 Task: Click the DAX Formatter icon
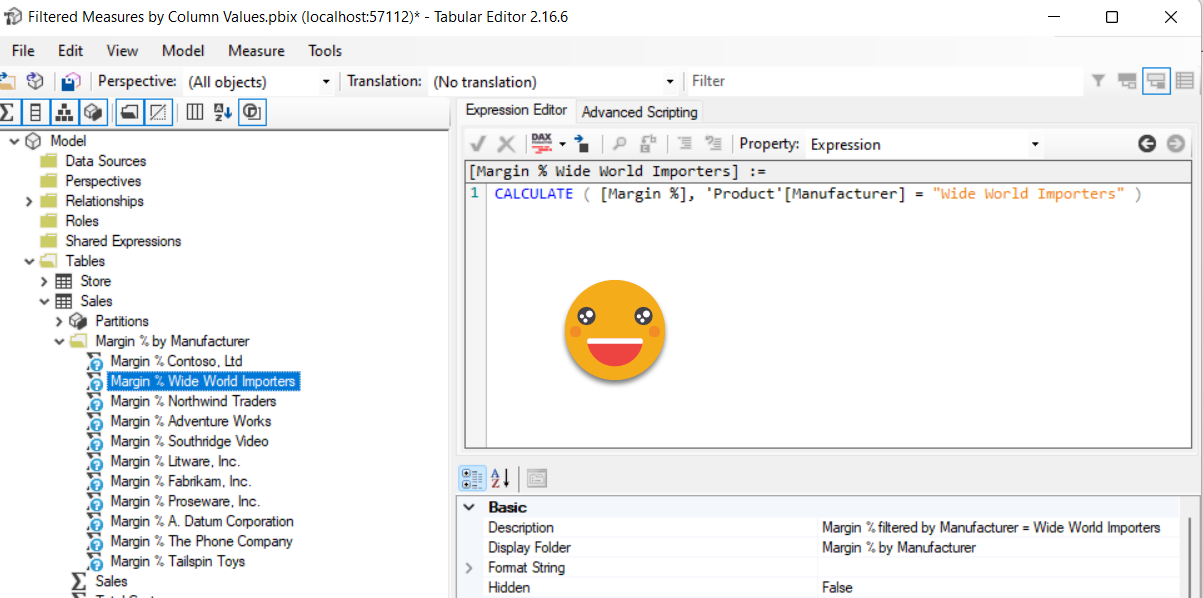[x=542, y=144]
